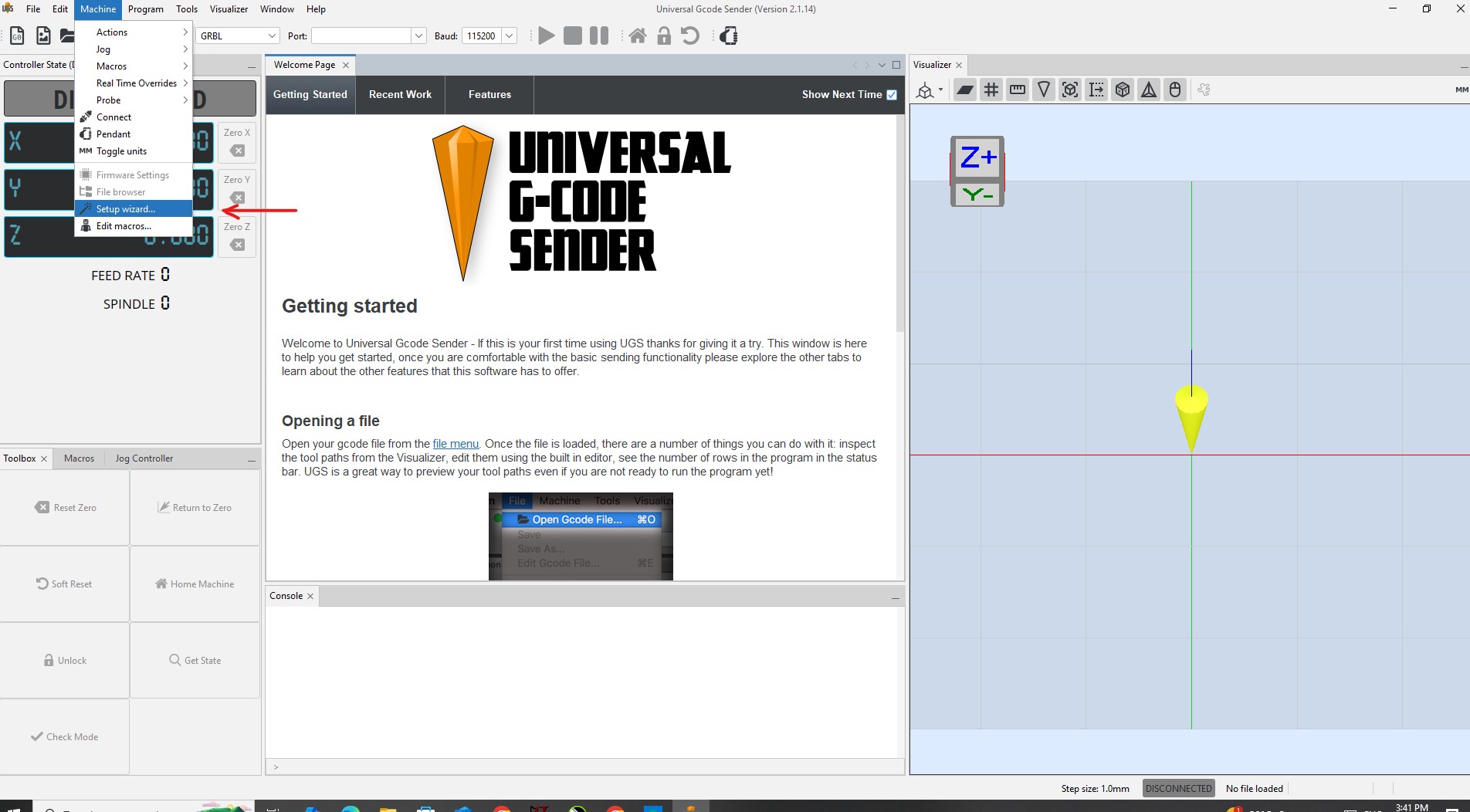Open the Tools menu

pos(187,9)
